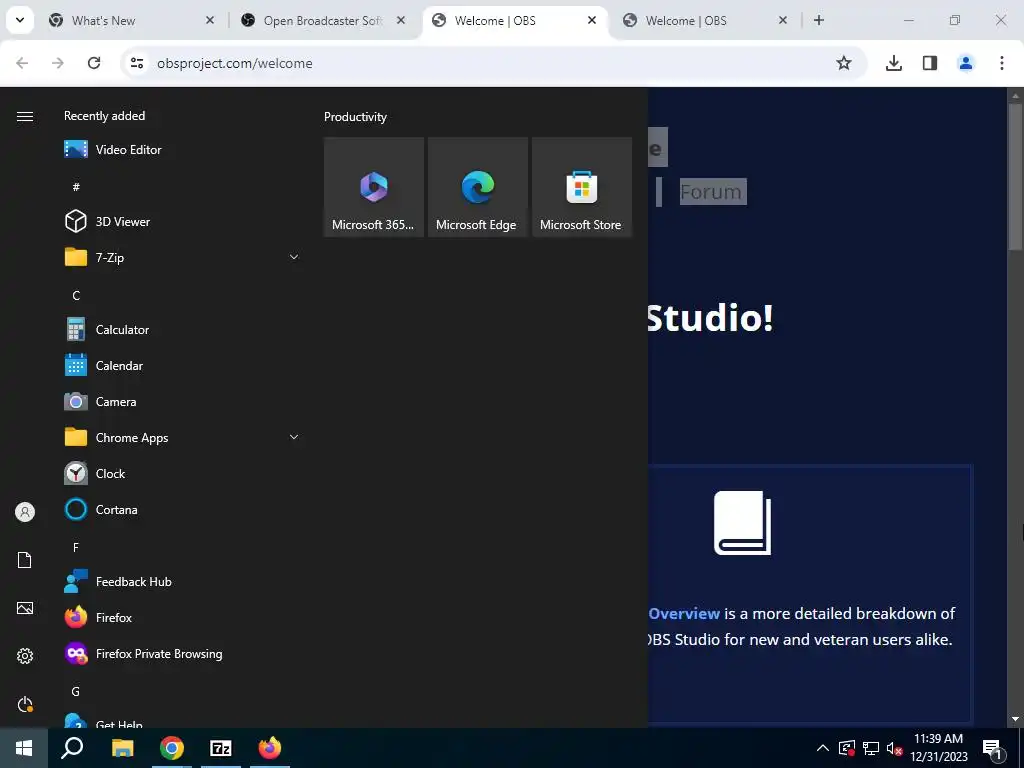Screen dimensions: 1024x768
Task: Close the What's New tab
Action: click(x=210, y=21)
